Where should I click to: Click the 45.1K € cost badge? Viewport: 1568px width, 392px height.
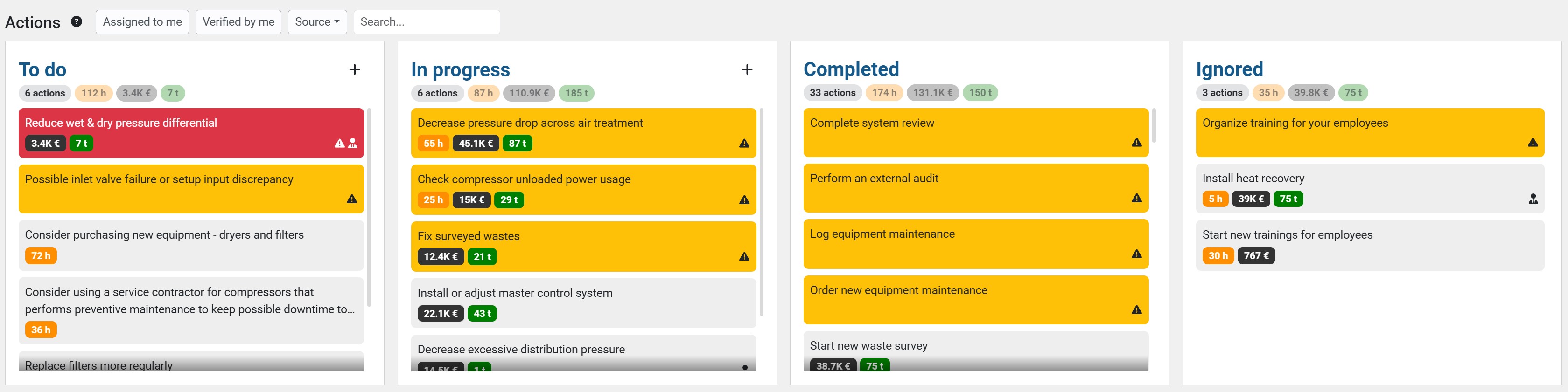pos(476,144)
